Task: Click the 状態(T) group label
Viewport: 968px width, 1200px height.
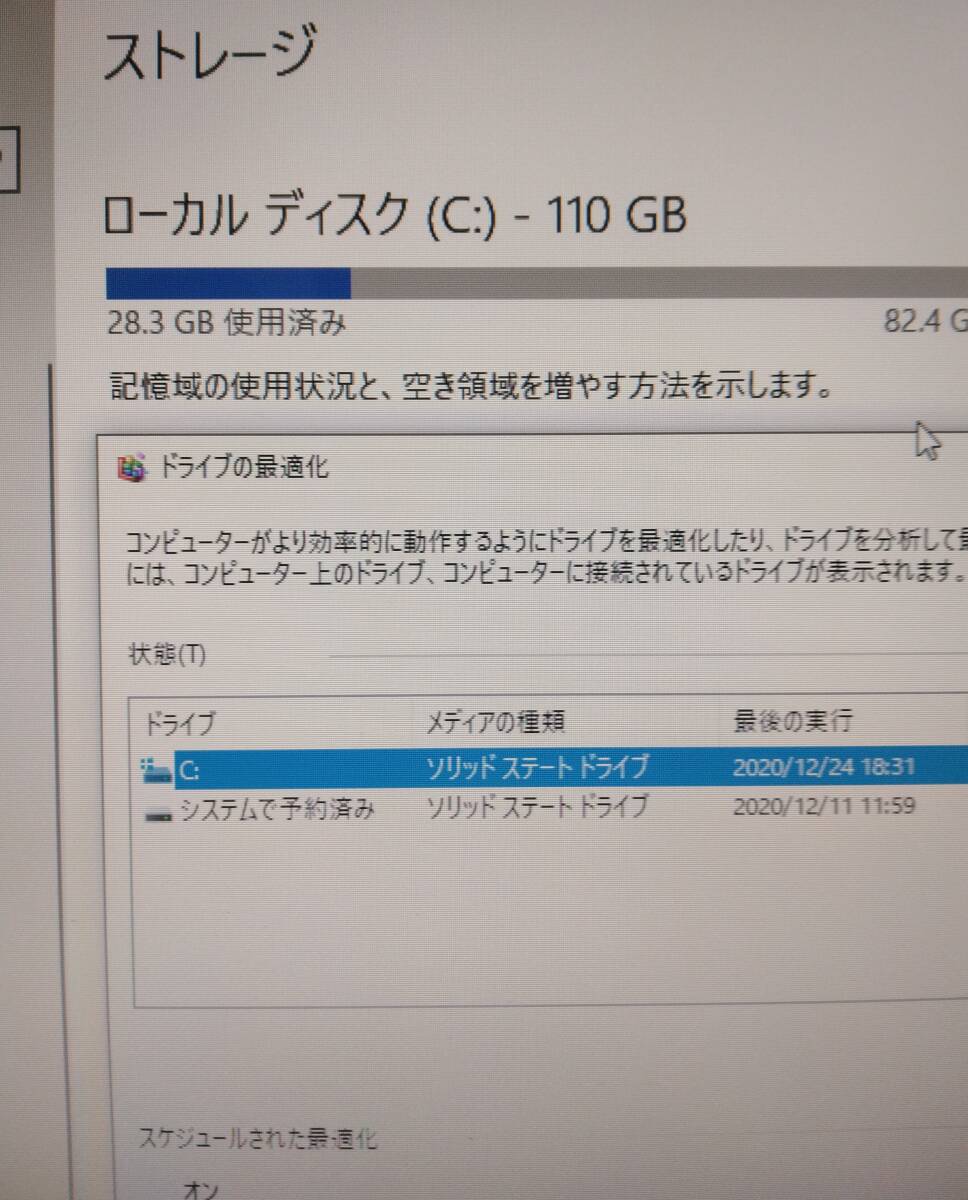Action: click(167, 655)
